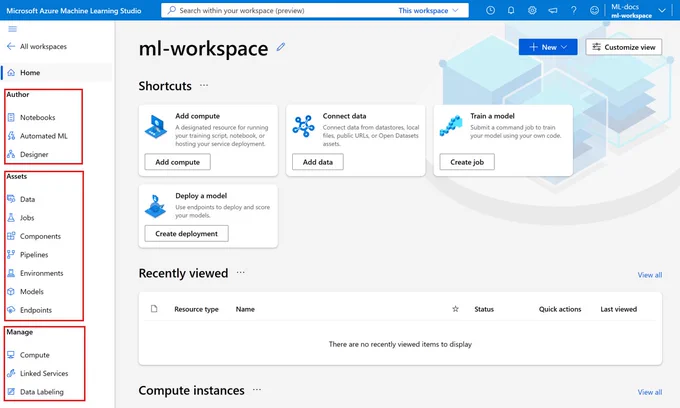Go back to All workspaces
Image resolution: width=680 pixels, height=408 pixels.
37,46
